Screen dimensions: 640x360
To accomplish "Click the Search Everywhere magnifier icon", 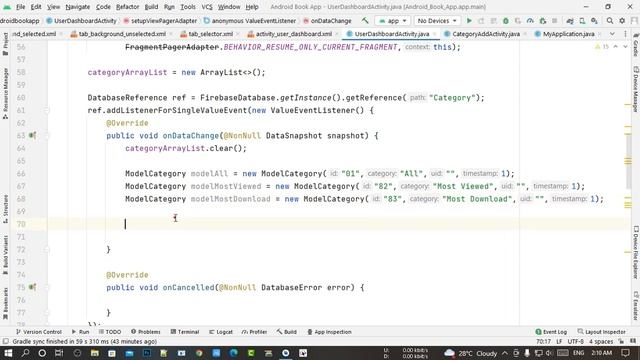I will pyautogui.click(x=610, y=20).
